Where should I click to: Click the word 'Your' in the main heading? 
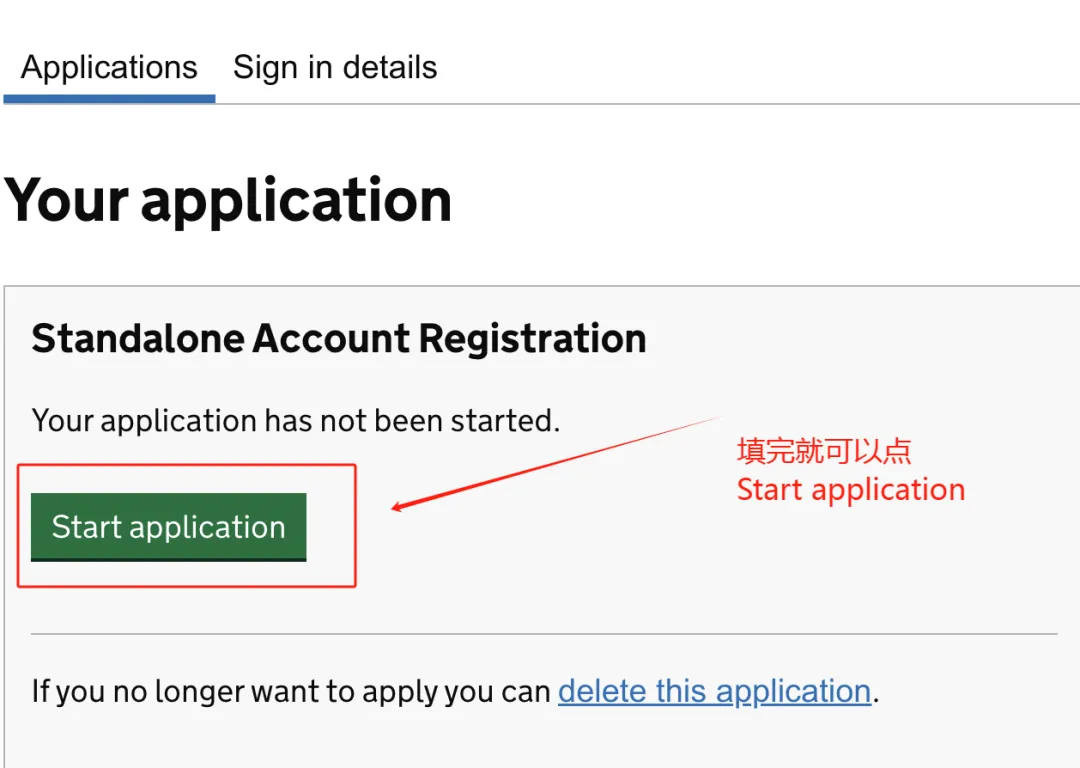66,200
